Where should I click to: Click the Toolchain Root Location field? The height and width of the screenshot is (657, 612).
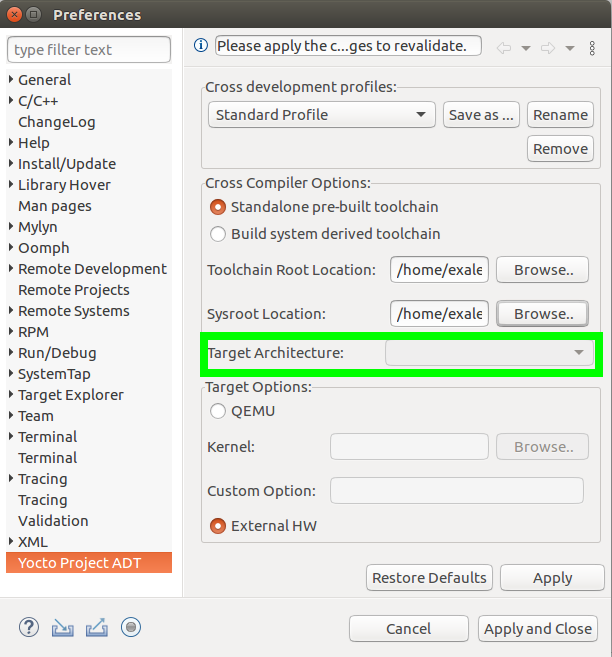tap(439, 270)
